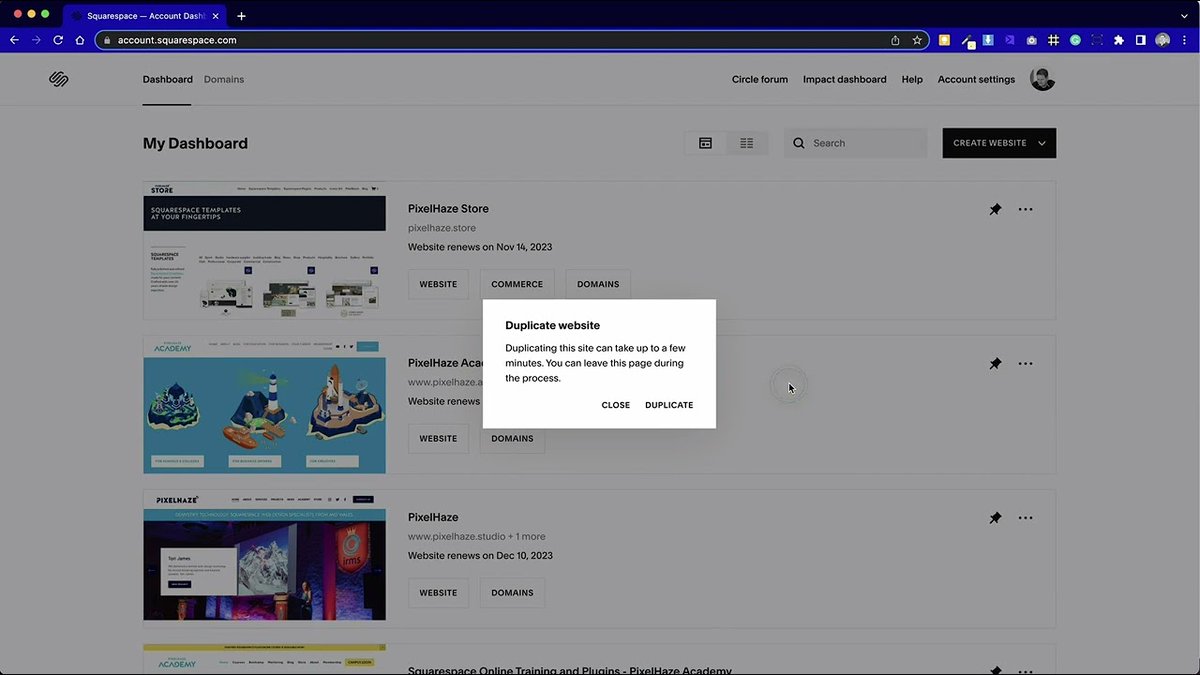1200x675 pixels.
Task: Open more options for PixelHaze website
Action: 1026,518
